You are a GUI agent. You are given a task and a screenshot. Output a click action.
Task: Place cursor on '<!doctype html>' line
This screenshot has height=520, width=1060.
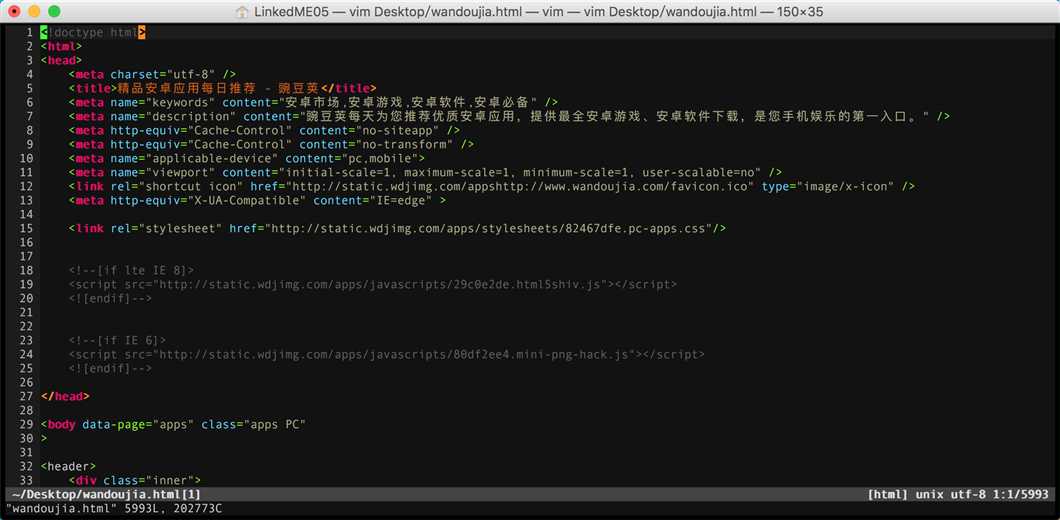coord(93,32)
